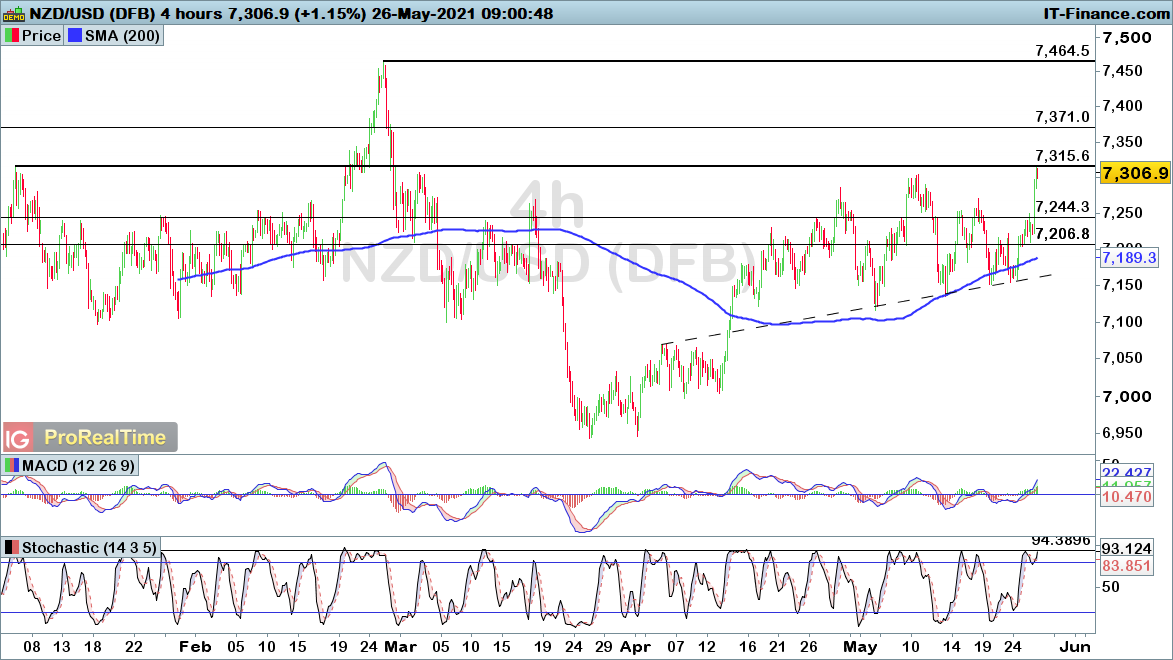1173x660 pixels.
Task: Click the Stochastic indicator color icon
Action: click(x=12, y=548)
